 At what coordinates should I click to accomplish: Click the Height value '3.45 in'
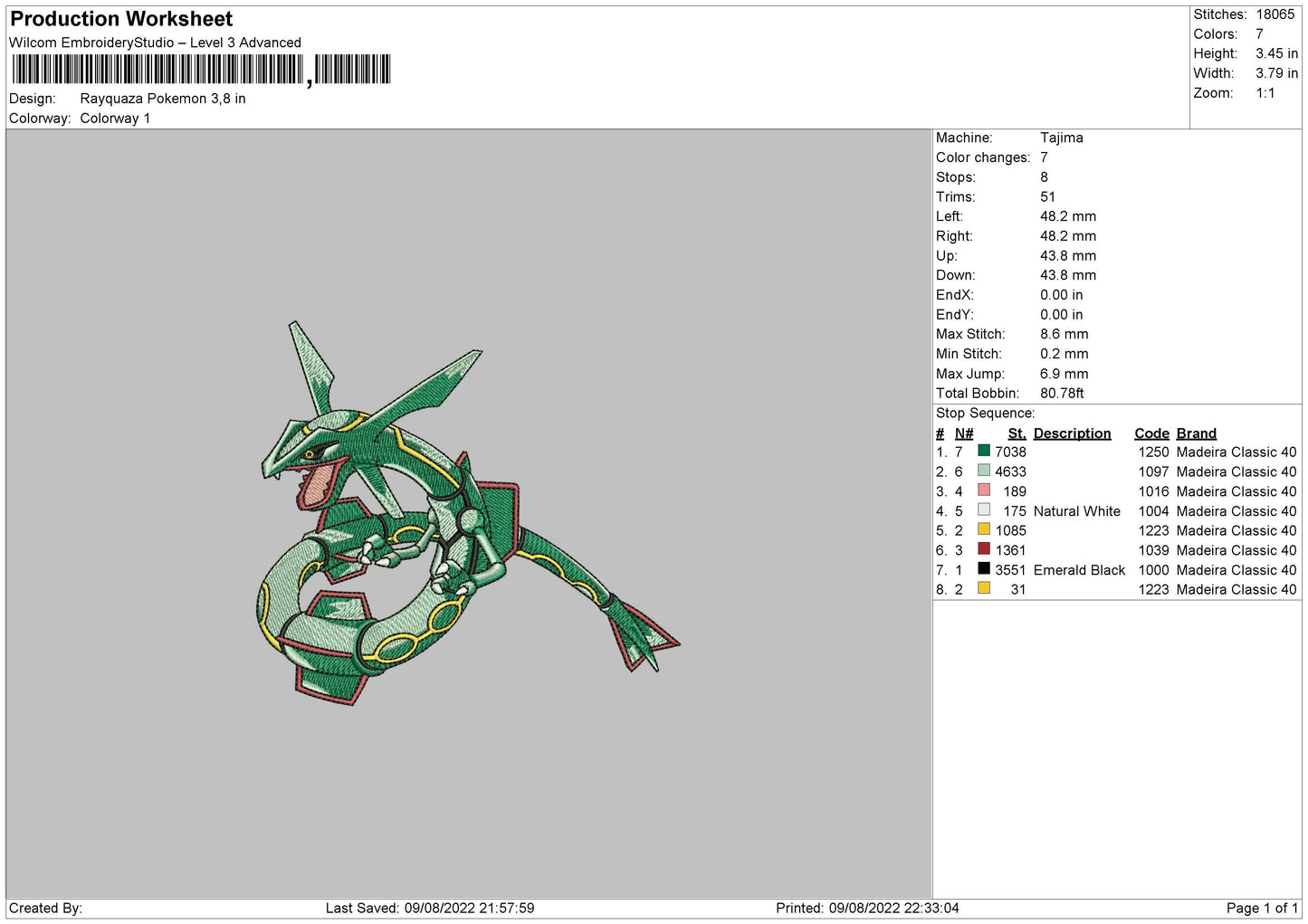[1276, 53]
